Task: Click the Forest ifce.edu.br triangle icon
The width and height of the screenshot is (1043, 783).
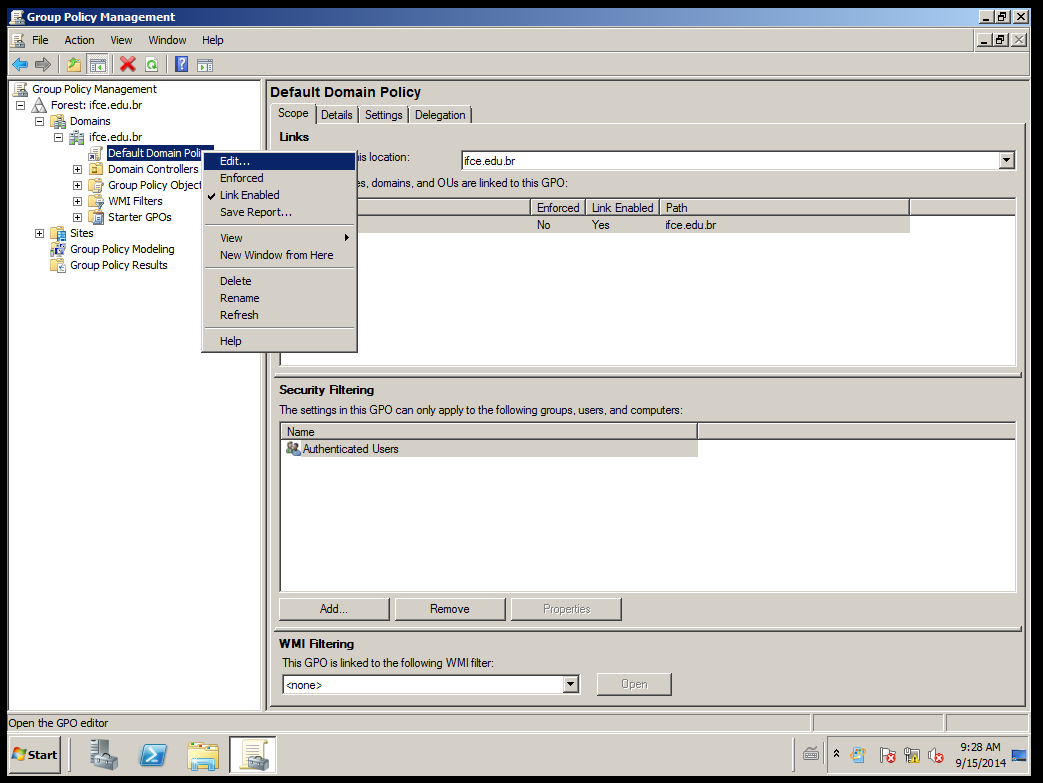Action: [x=39, y=105]
